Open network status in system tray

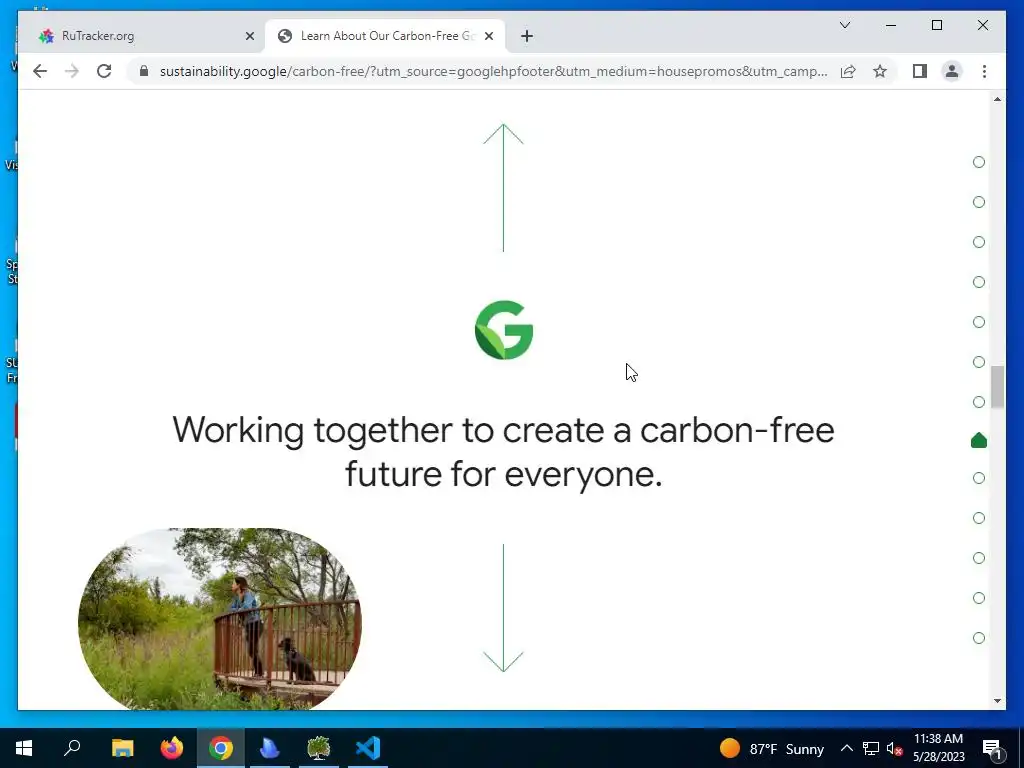click(x=871, y=748)
